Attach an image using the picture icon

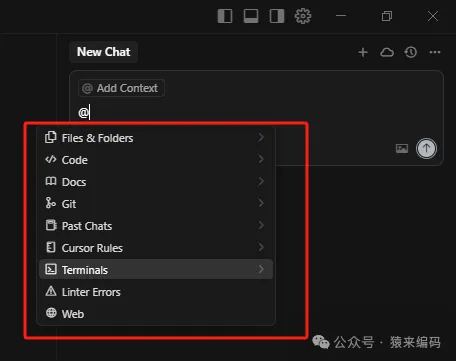point(402,148)
